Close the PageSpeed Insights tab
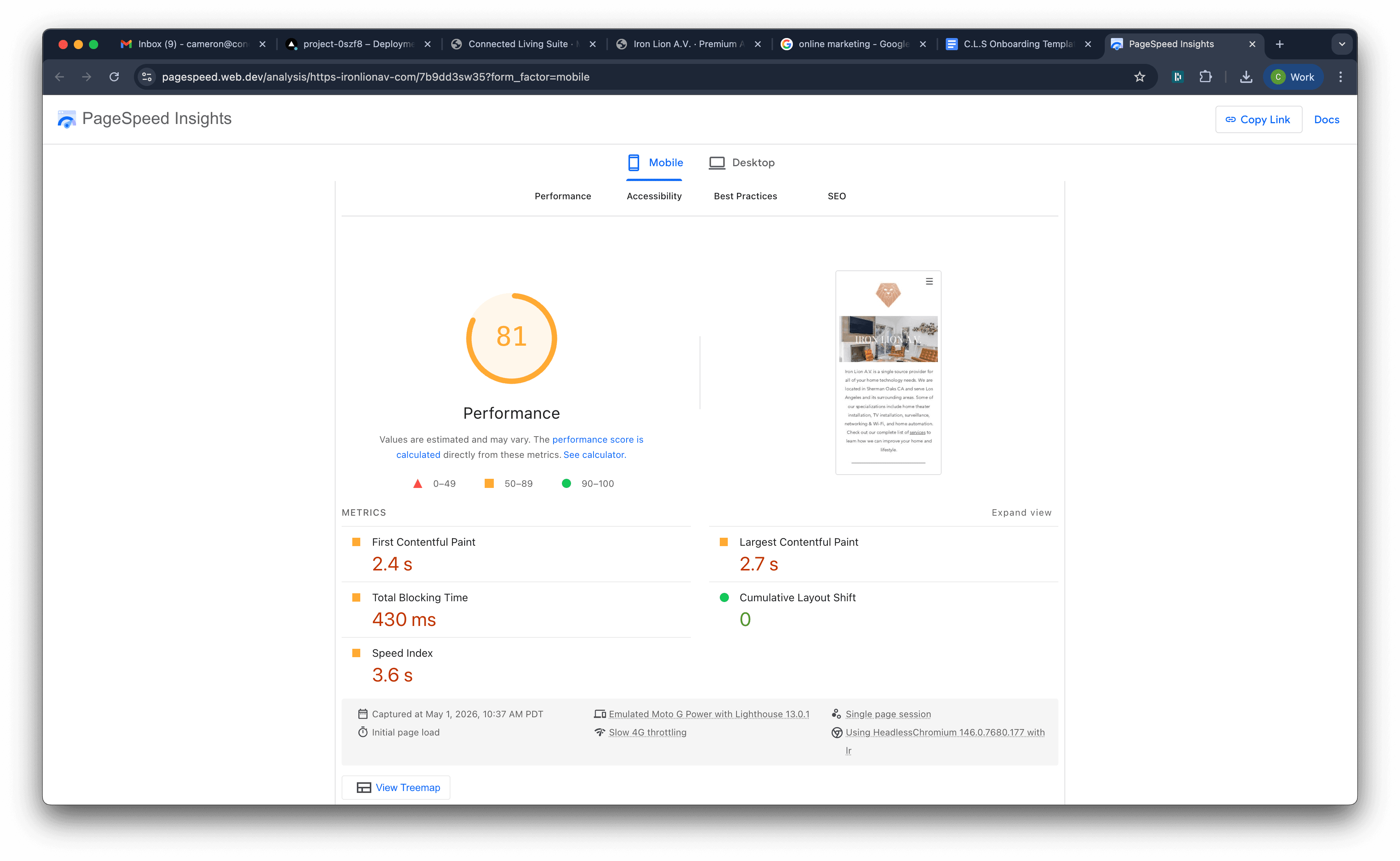 [1252, 44]
